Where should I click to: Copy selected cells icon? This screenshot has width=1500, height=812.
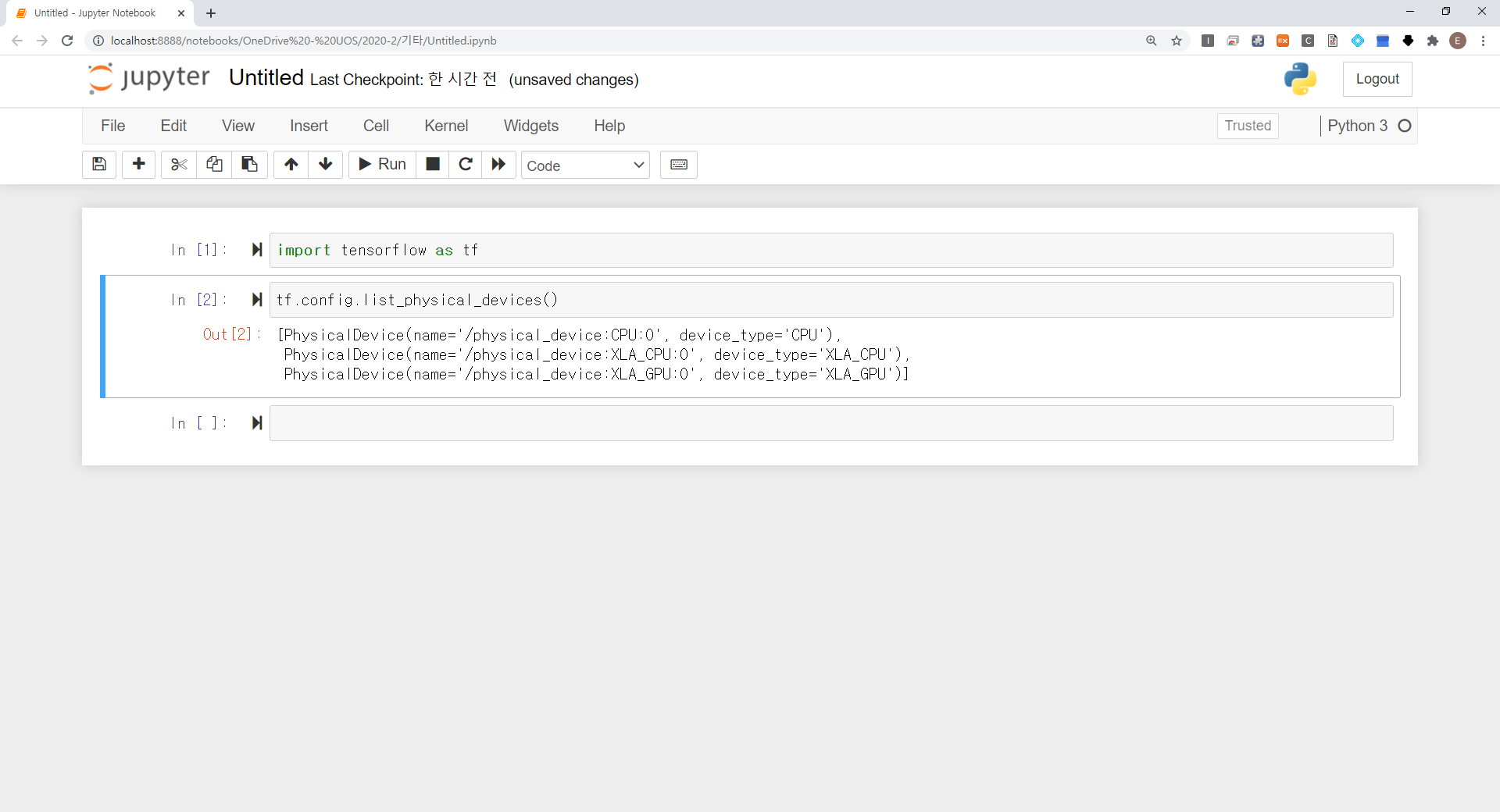point(214,164)
